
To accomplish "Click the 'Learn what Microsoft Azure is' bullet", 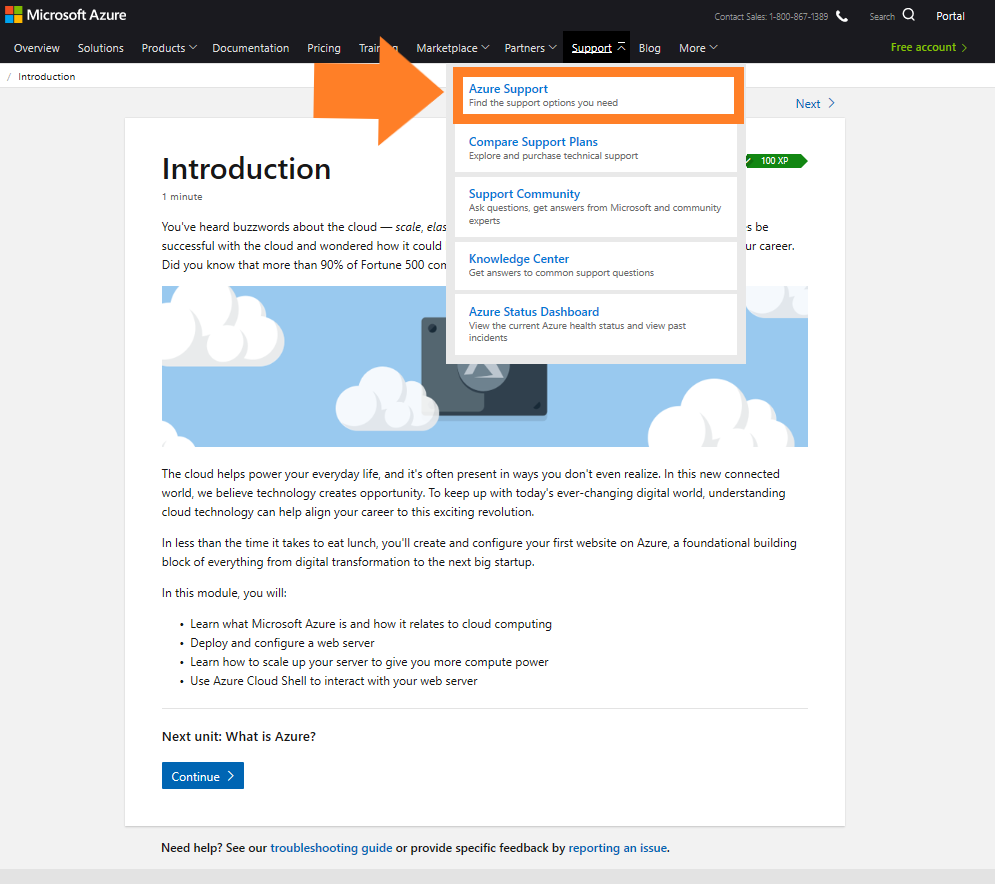I will pos(371,624).
